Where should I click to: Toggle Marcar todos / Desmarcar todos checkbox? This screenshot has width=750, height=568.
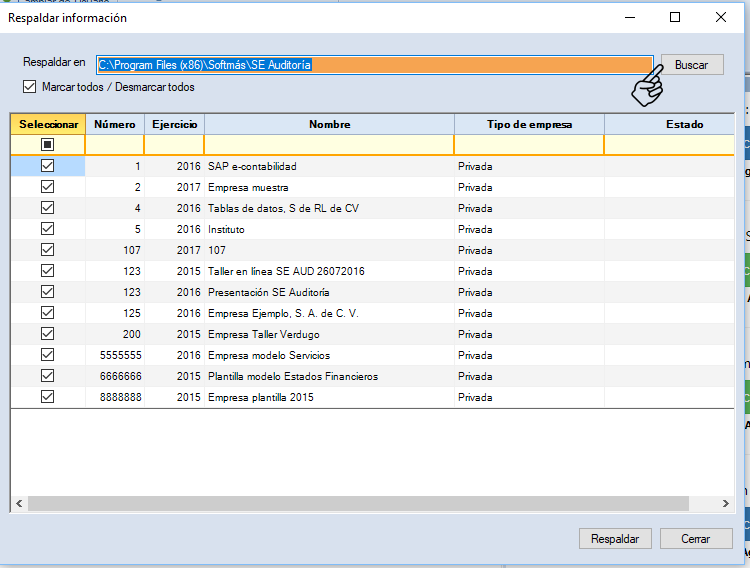pyautogui.click(x=29, y=87)
